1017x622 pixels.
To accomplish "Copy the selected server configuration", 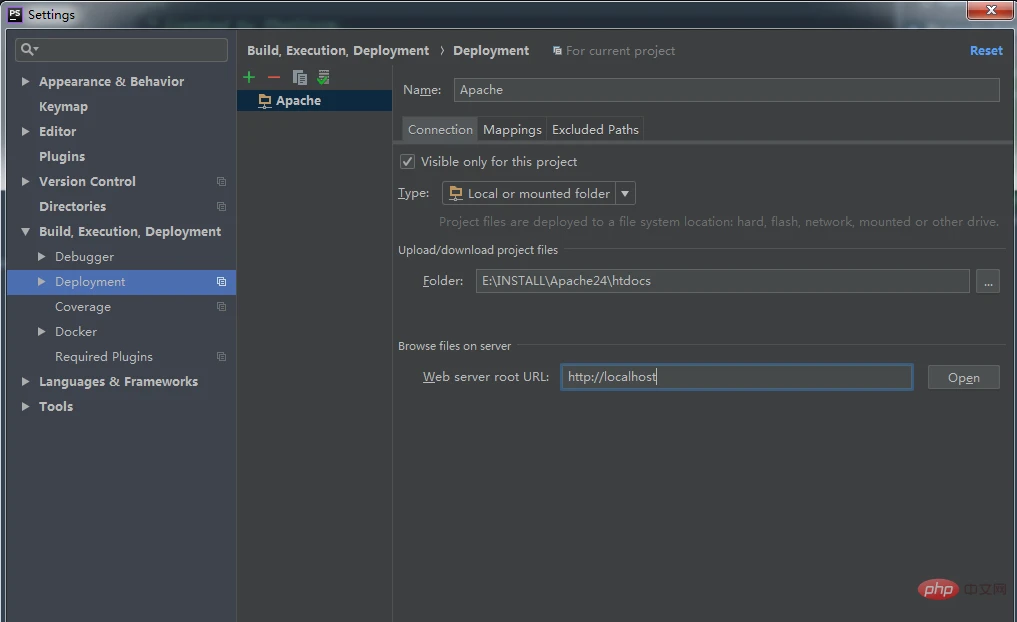I will (299, 77).
